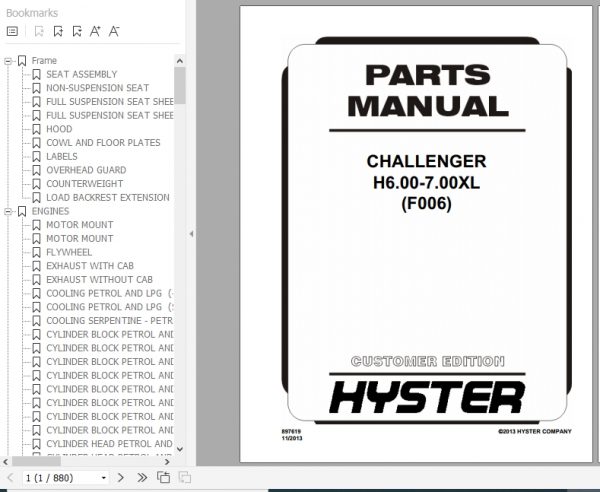This screenshot has height=492, width=600.
Task: Click the bookmarks vertical scrollbar thumb
Action: point(180,85)
